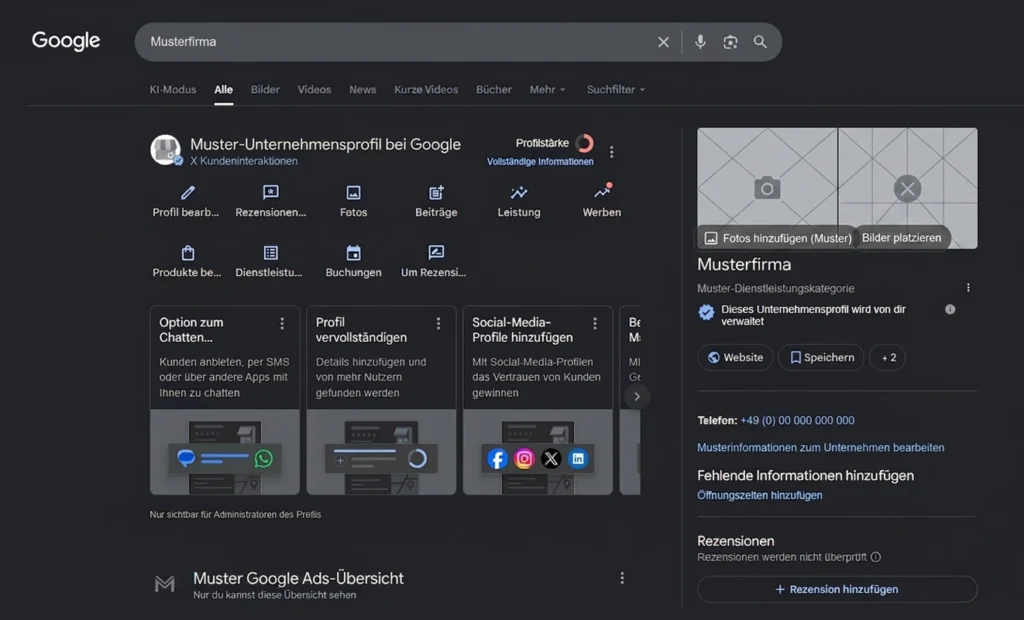
Task: Switch to Bilder tab
Action: click(x=265, y=90)
